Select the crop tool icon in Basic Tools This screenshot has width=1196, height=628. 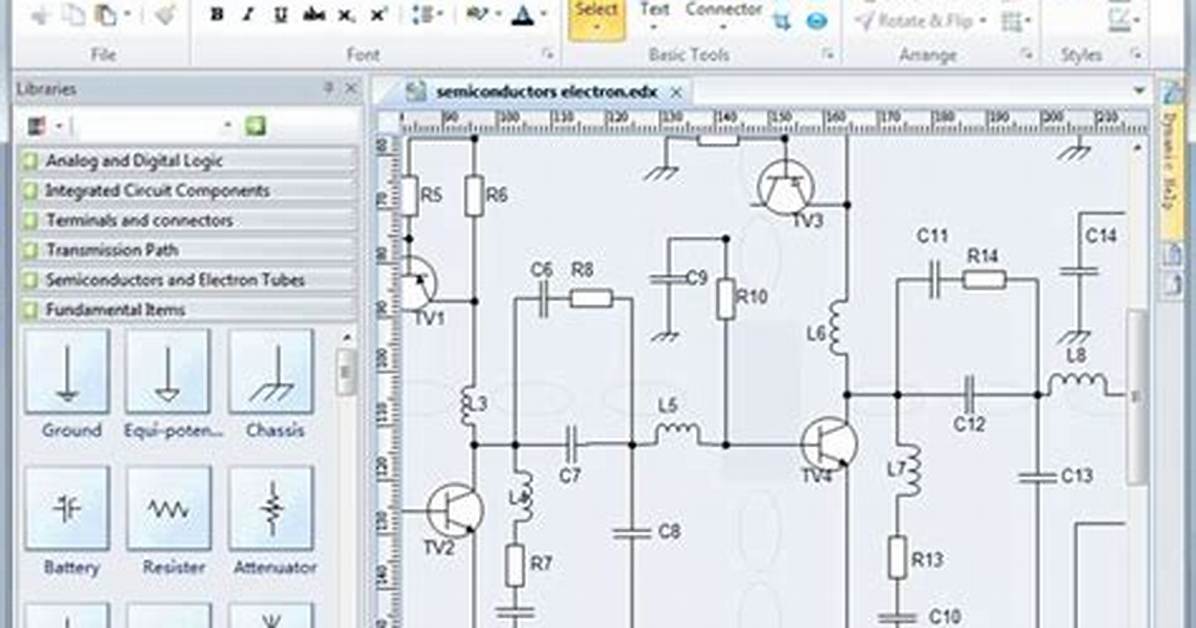point(782,21)
